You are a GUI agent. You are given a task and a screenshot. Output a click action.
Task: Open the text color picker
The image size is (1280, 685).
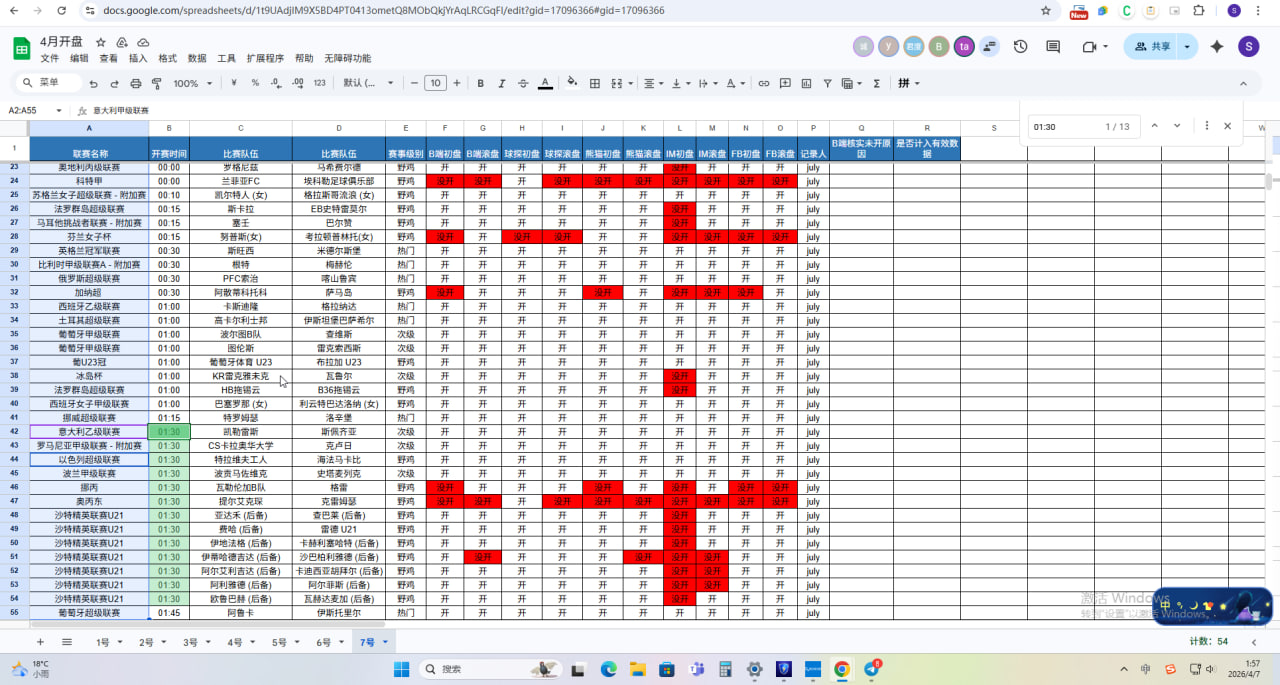tap(545, 83)
